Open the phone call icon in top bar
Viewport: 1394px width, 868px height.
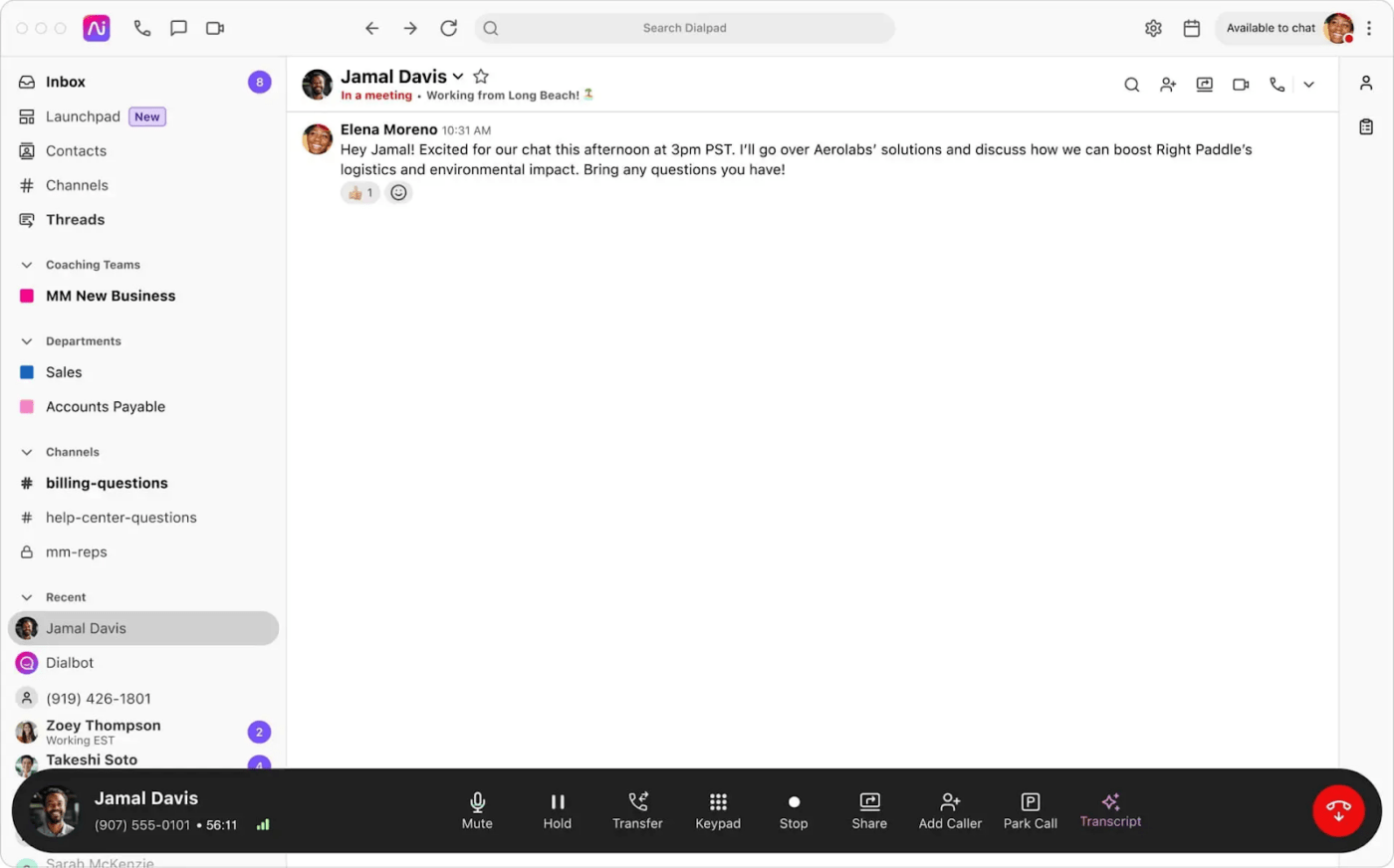[142, 28]
